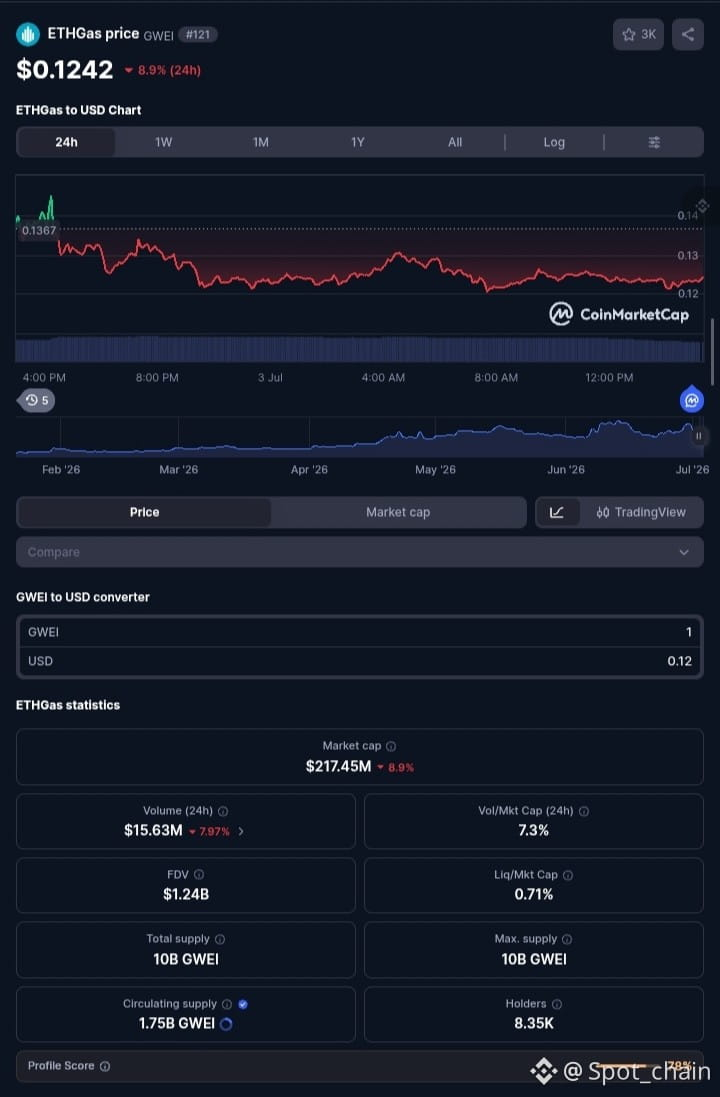Screen dimensions: 720x1097
Task: Open the history icon showing 5 events
Action: (36, 400)
